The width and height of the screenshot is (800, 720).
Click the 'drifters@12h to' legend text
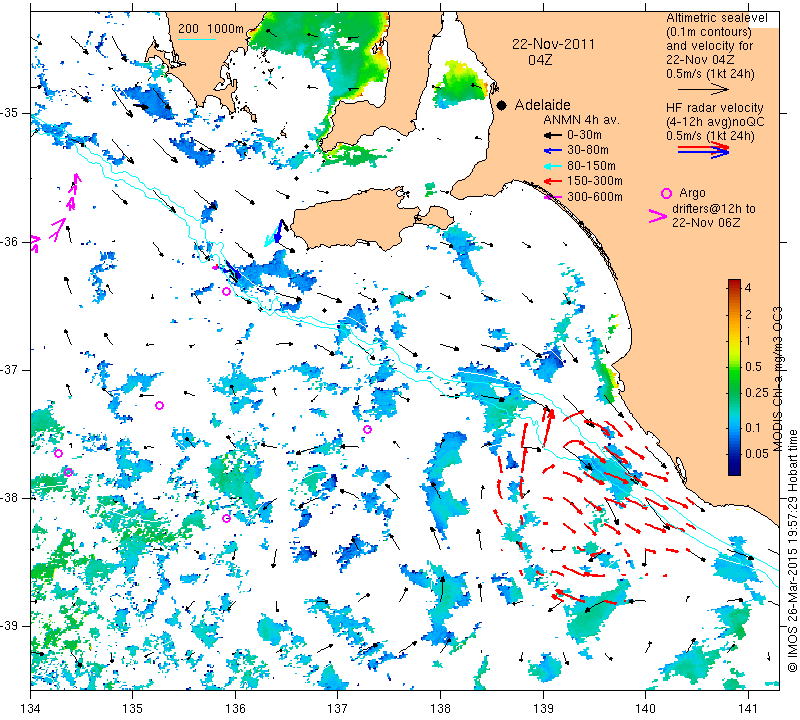pos(713,209)
